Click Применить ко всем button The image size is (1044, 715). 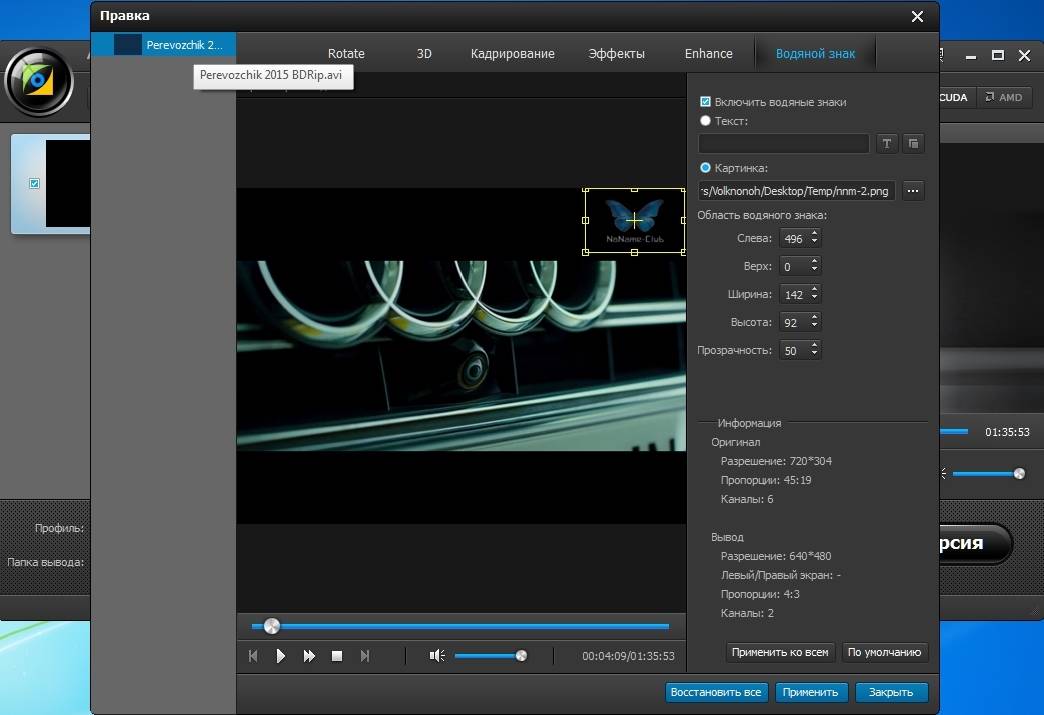(780, 652)
